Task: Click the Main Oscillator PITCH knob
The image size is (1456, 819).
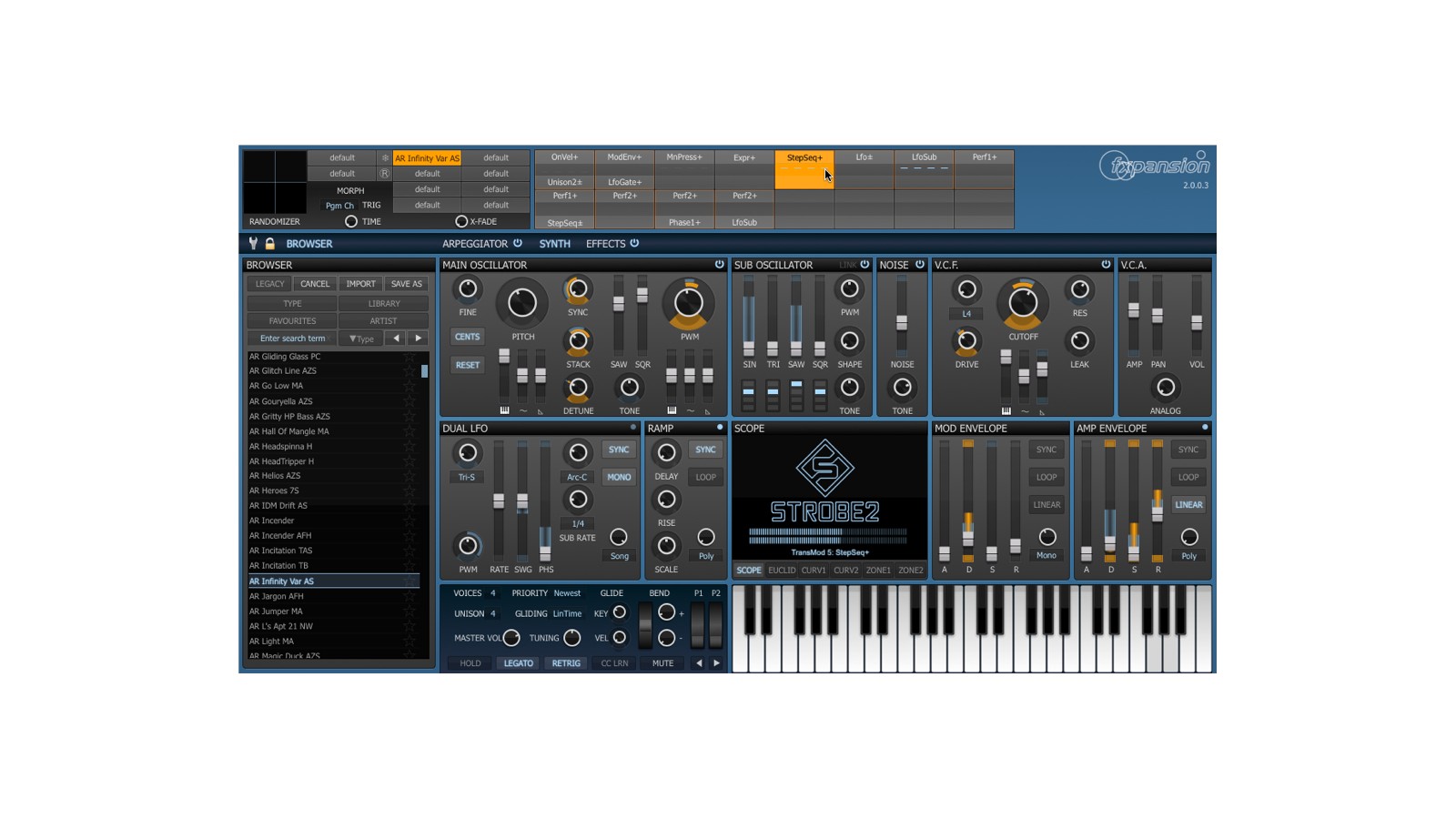Action: coord(522,303)
